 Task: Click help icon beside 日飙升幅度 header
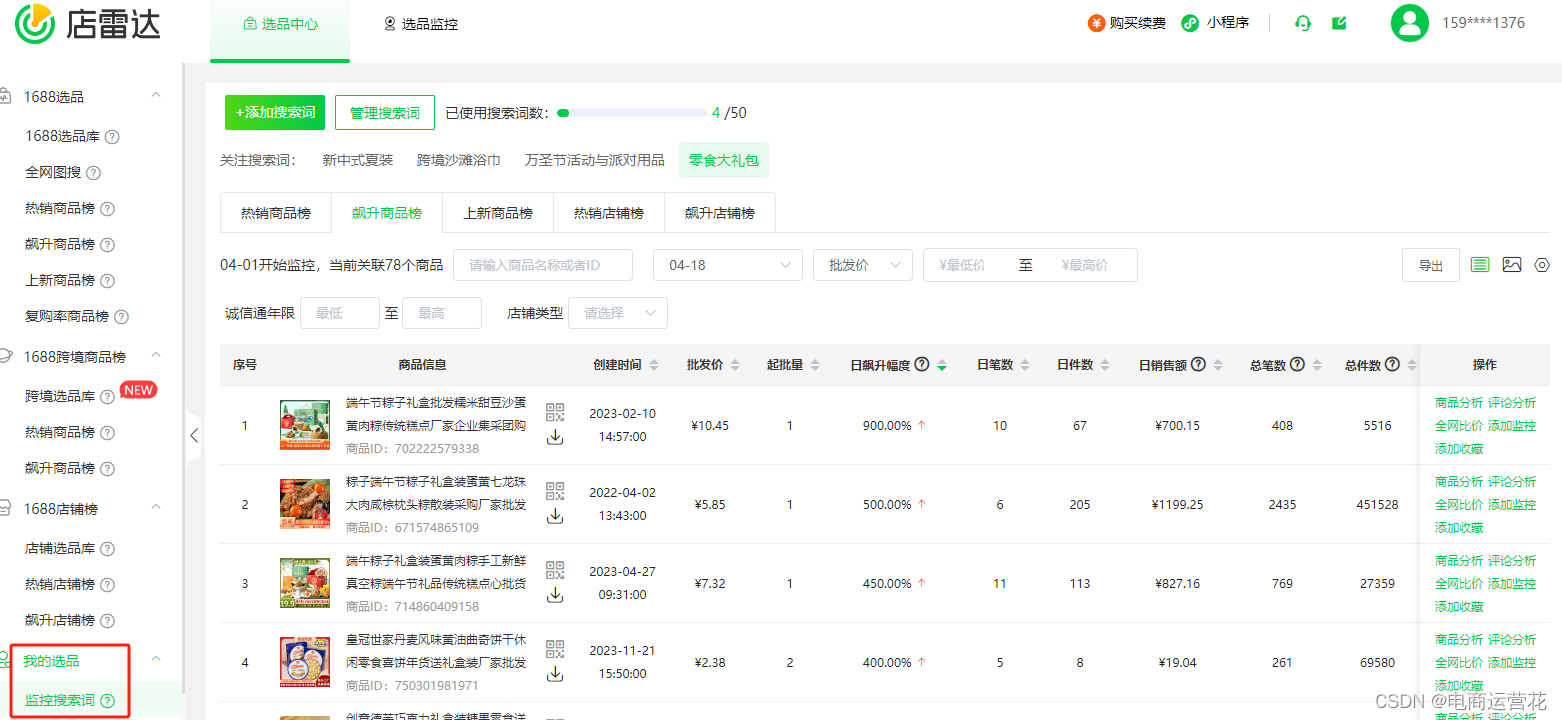click(x=922, y=364)
